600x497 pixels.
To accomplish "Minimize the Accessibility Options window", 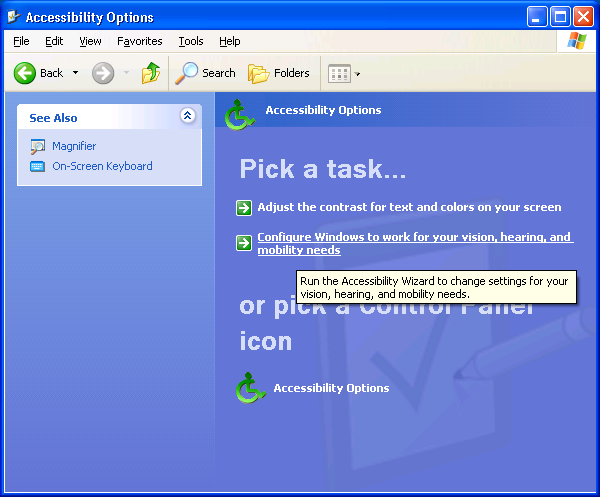I will coord(537,17).
